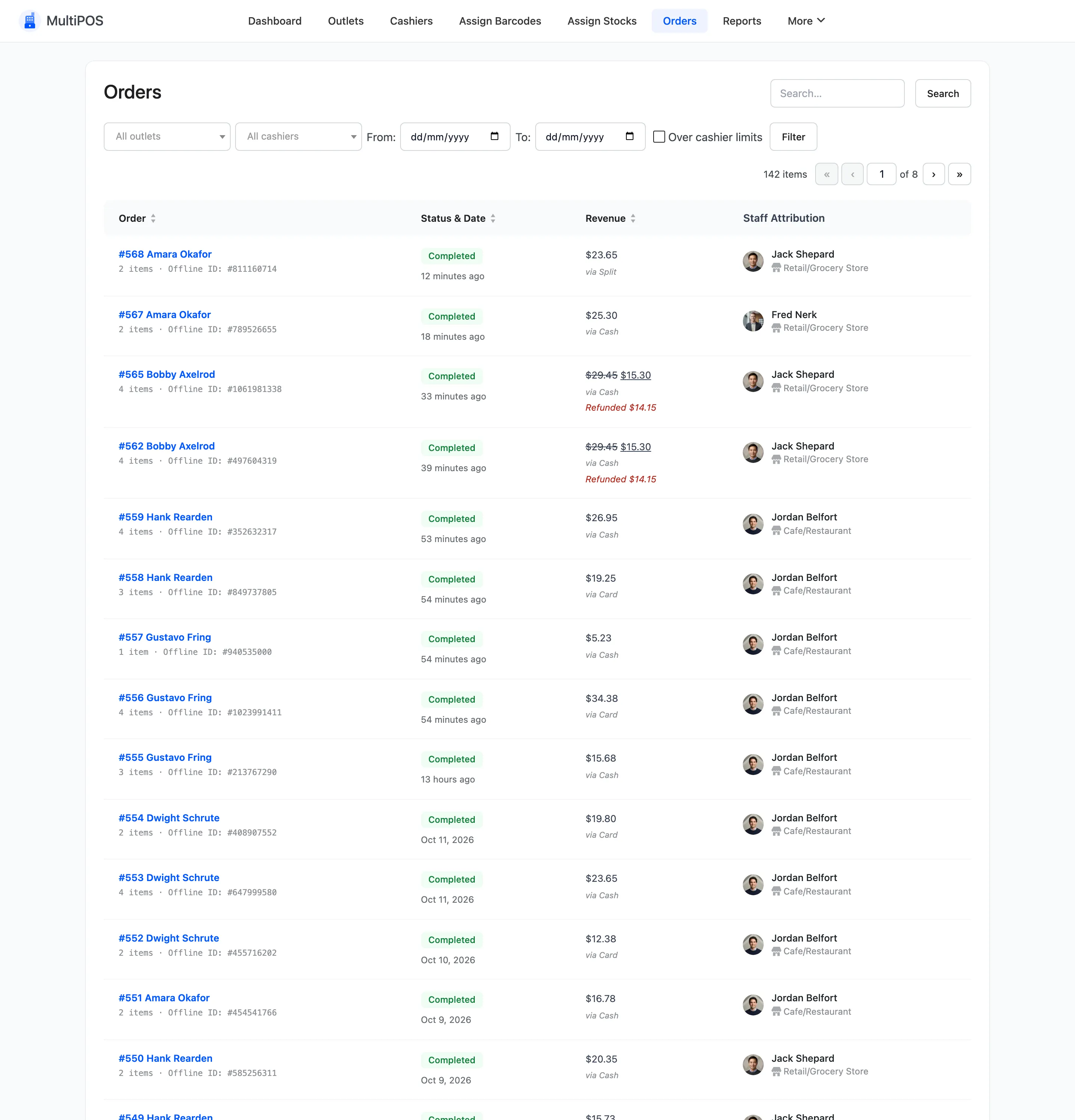
Task: Open the Cashiers page
Action: (x=411, y=21)
